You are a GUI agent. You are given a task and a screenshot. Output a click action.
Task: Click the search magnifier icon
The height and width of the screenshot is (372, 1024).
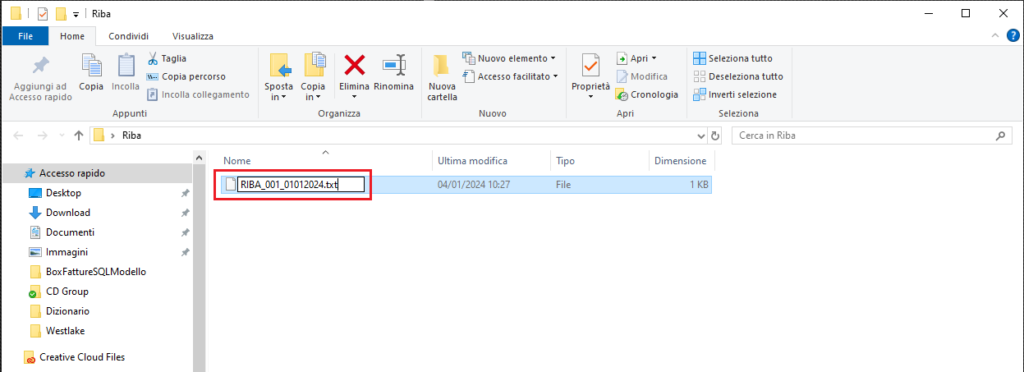pyautogui.click(x=1000, y=136)
